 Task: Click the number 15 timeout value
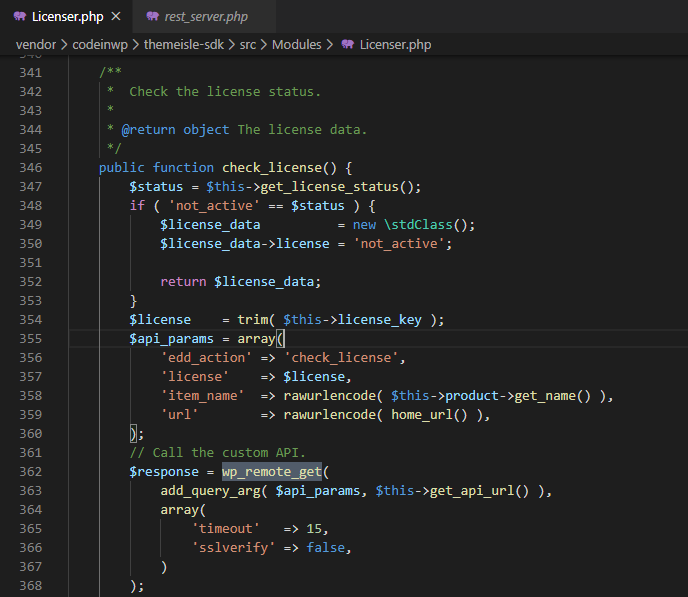(314, 529)
